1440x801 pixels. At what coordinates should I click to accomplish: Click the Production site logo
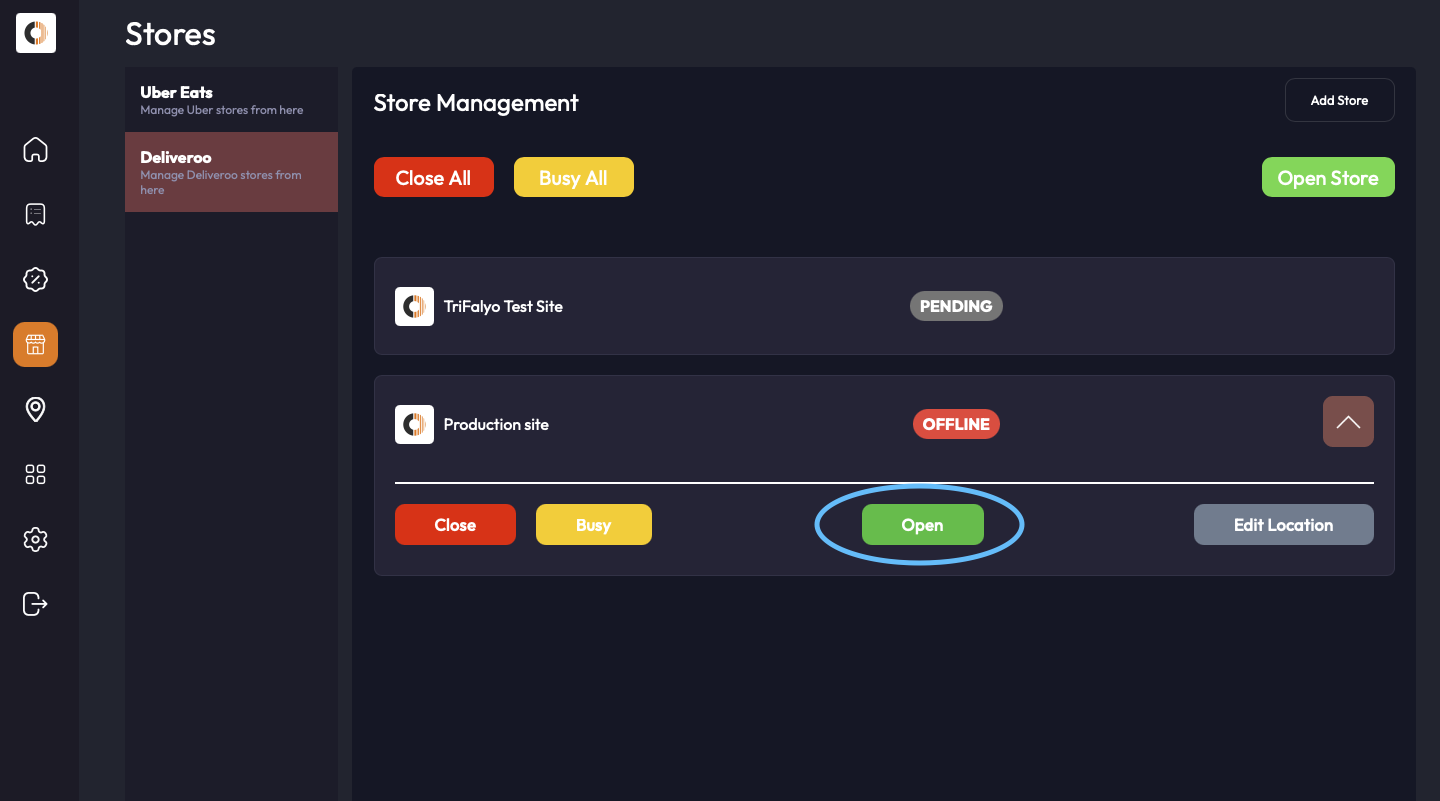(x=414, y=424)
